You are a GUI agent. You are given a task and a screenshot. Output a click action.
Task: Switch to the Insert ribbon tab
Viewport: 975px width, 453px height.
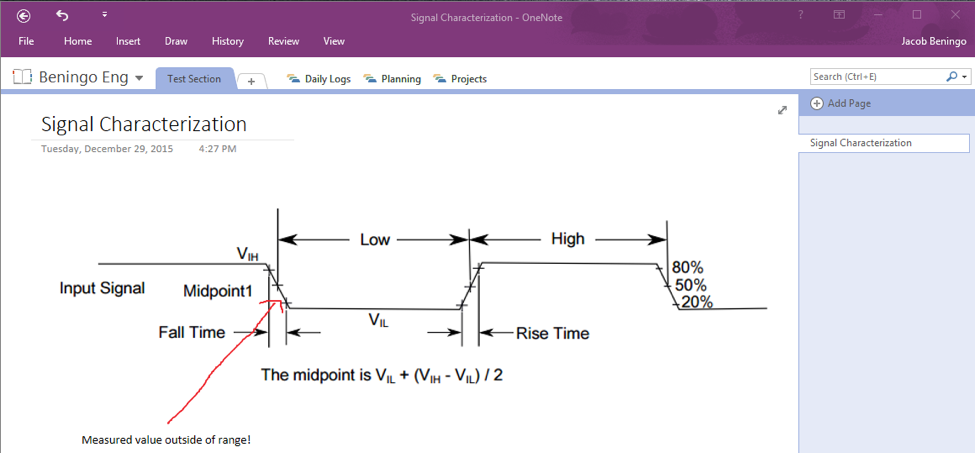tap(128, 41)
